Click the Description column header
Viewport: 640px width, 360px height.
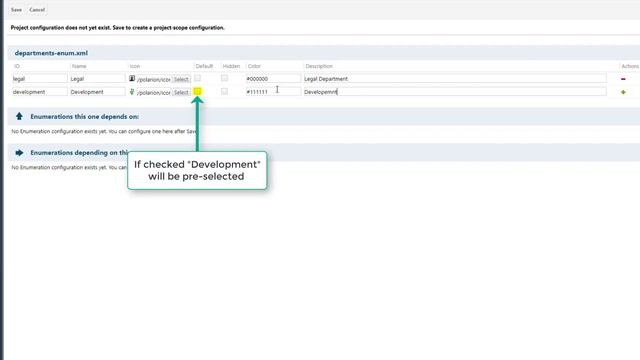319,66
